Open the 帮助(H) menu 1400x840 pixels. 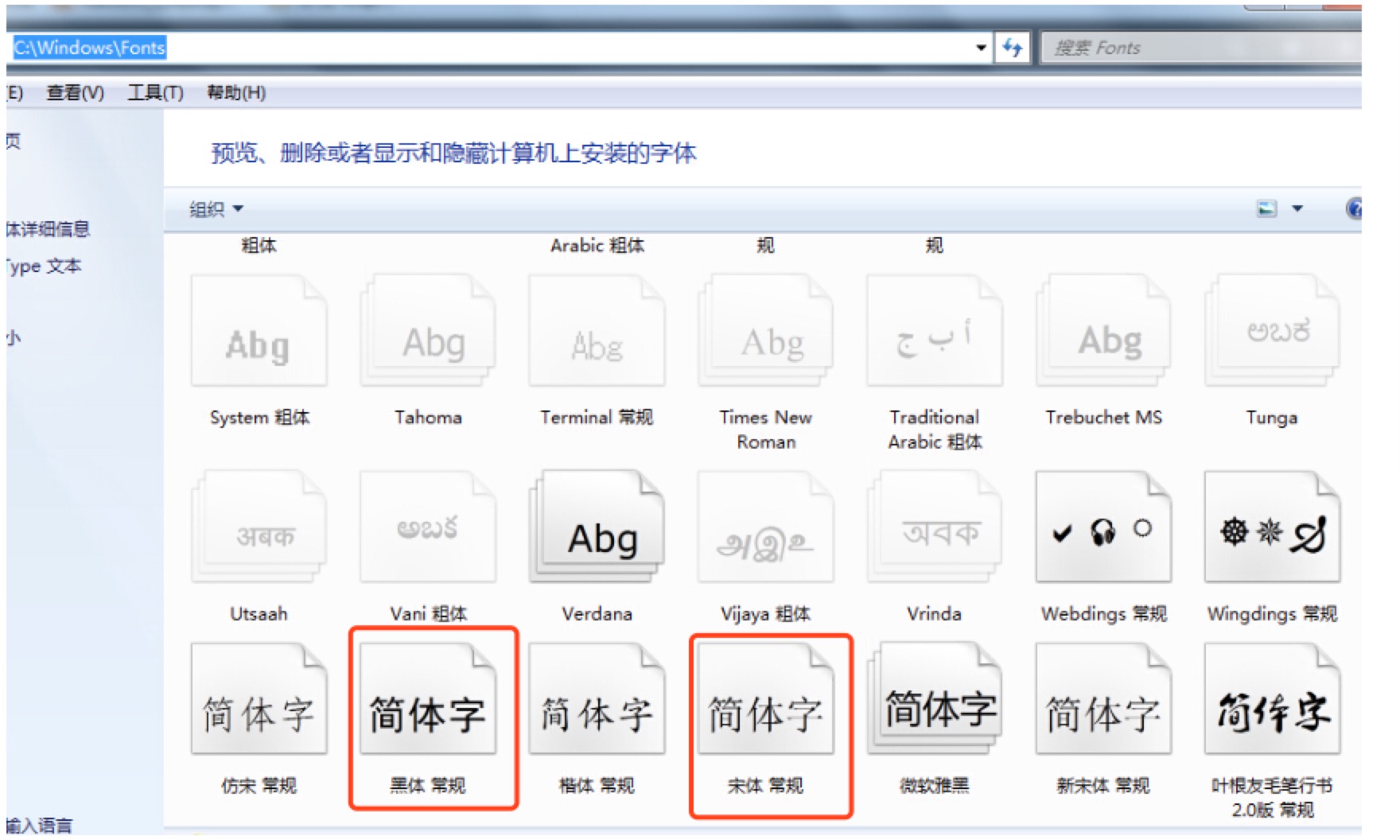236,93
